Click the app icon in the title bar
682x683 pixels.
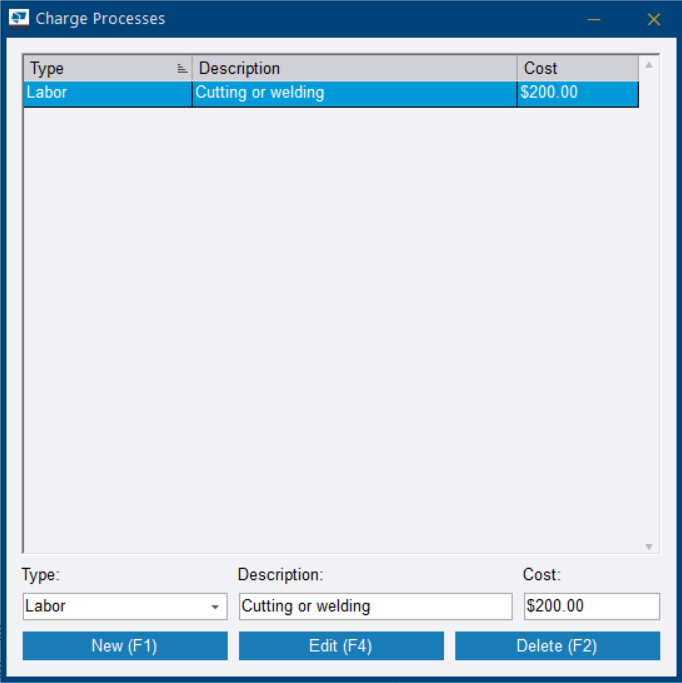click(x=19, y=19)
